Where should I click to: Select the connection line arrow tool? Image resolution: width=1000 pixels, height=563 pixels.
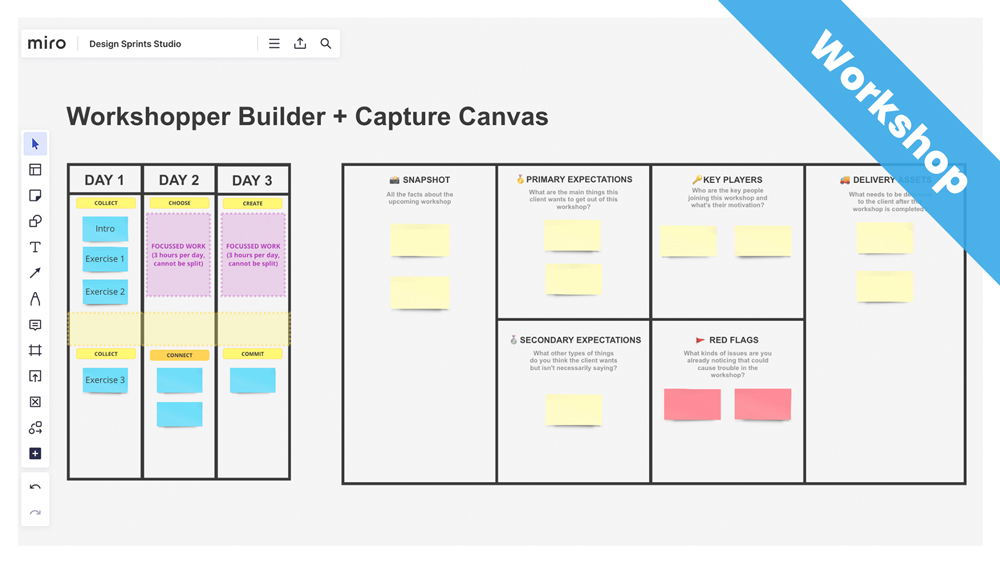pyautogui.click(x=35, y=273)
